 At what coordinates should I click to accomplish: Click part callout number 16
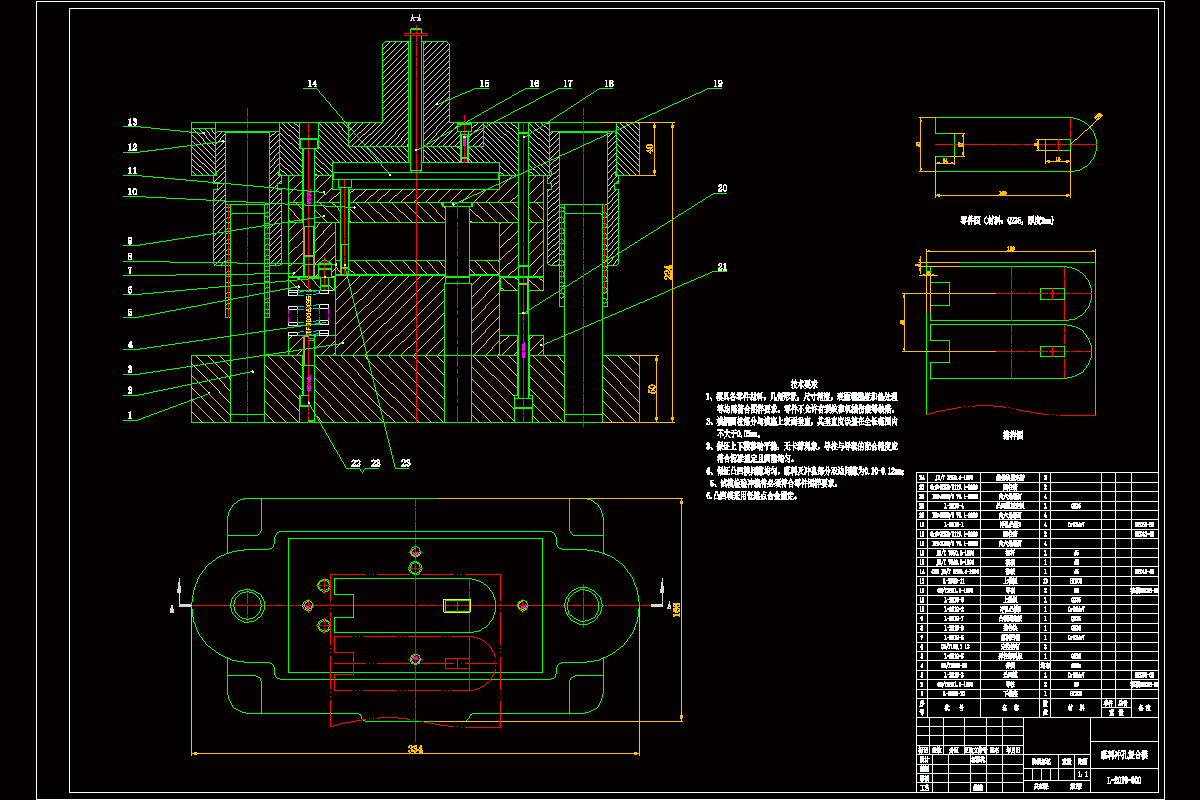click(x=534, y=85)
